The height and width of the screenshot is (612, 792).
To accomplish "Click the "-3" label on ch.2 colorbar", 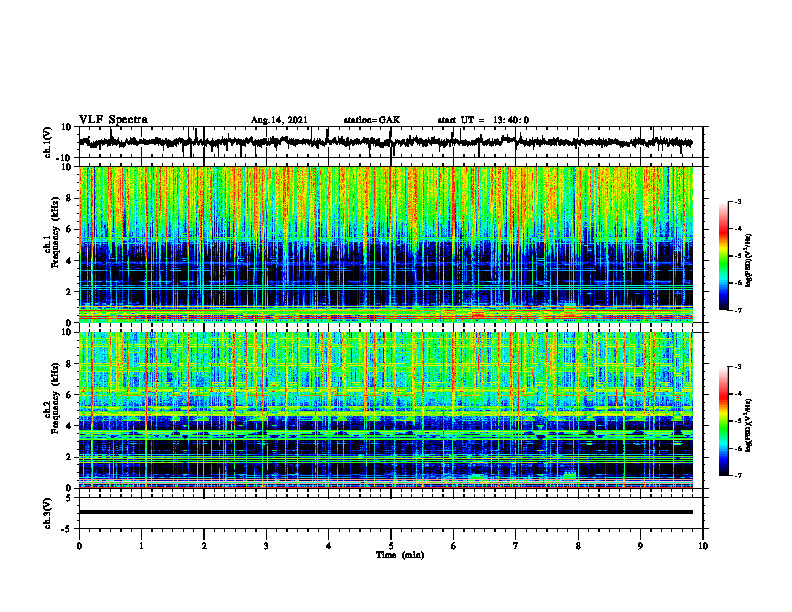I will [737, 367].
